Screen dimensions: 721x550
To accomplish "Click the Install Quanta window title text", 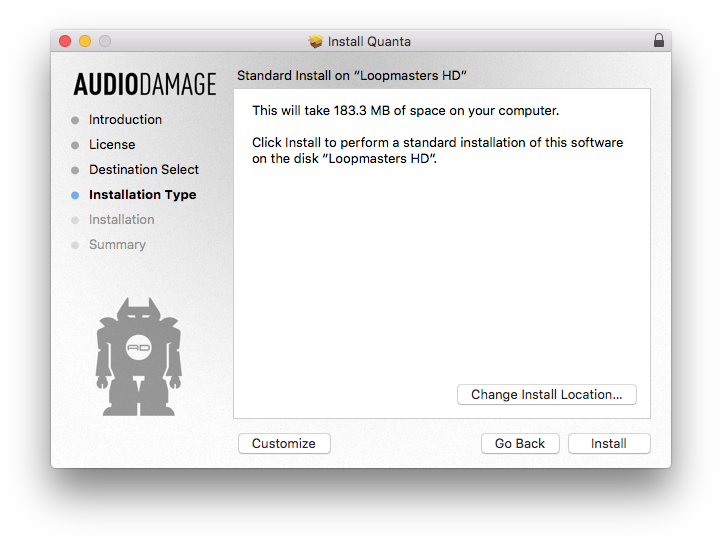I will (x=369, y=41).
